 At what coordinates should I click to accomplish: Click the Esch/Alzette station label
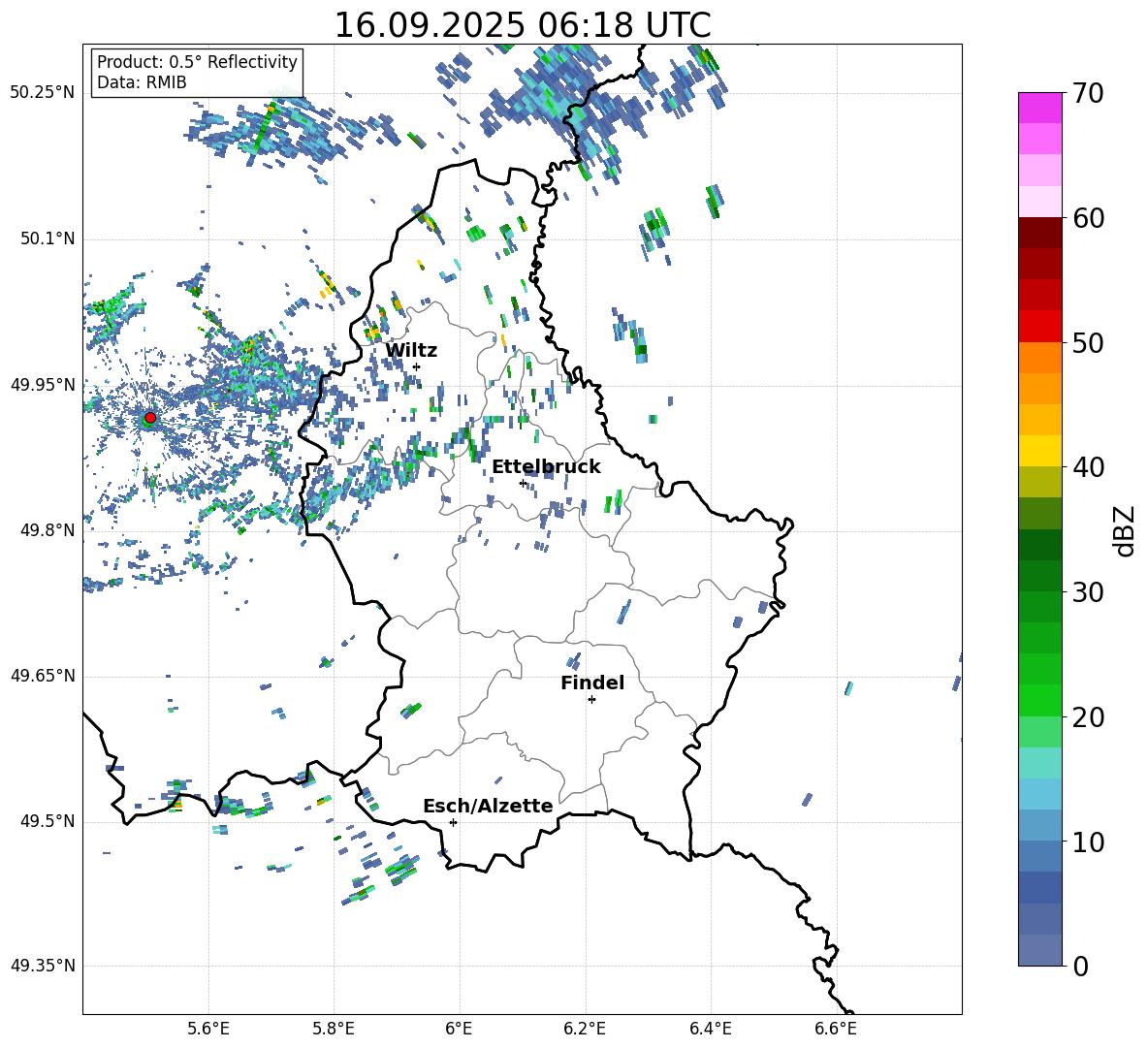[488, 806]
